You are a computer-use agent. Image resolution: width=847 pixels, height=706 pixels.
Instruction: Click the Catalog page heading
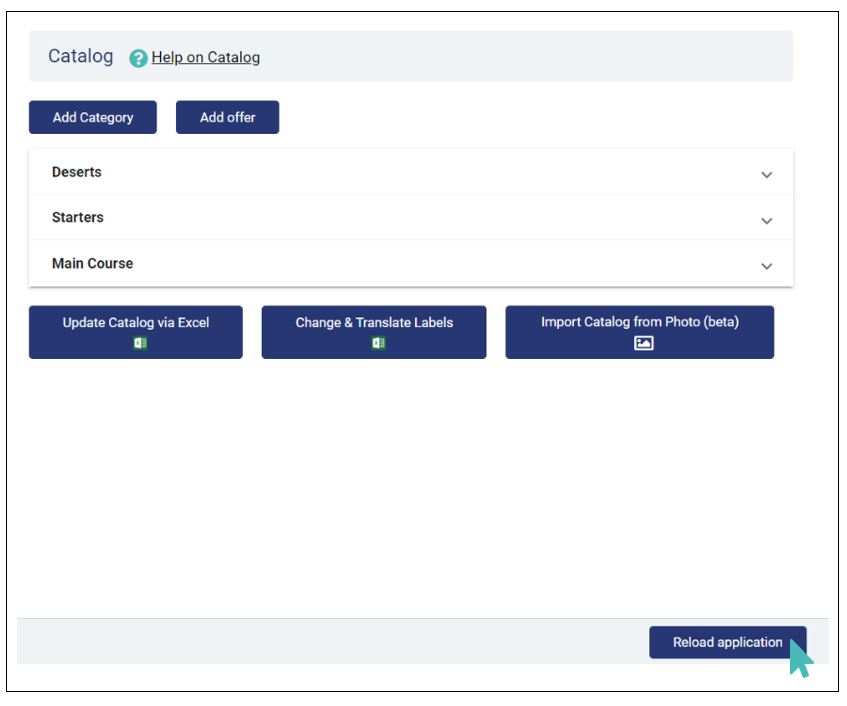[x=80, y=56]
